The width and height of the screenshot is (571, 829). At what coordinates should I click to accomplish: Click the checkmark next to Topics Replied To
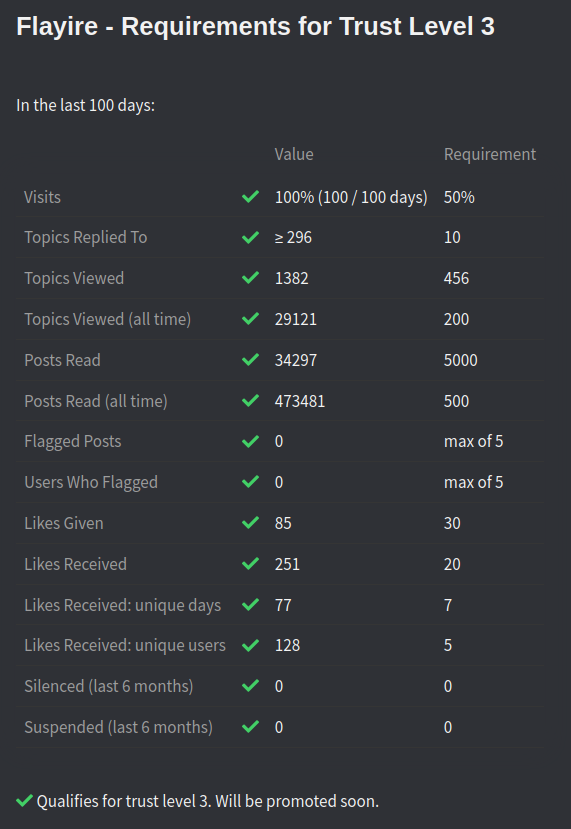click(250, 237)
